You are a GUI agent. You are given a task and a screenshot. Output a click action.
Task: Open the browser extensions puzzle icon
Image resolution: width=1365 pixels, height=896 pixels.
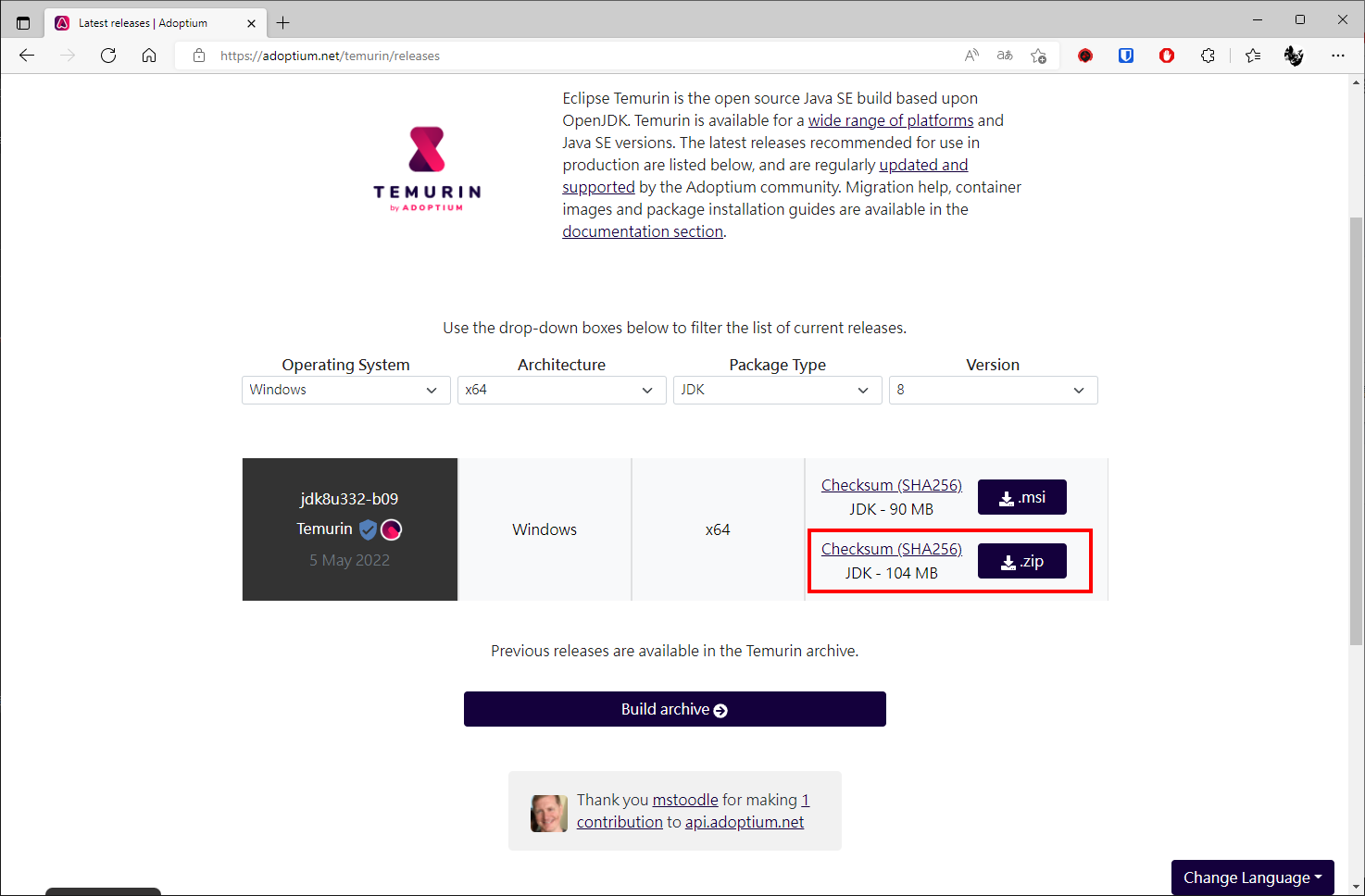(1208, 56)
